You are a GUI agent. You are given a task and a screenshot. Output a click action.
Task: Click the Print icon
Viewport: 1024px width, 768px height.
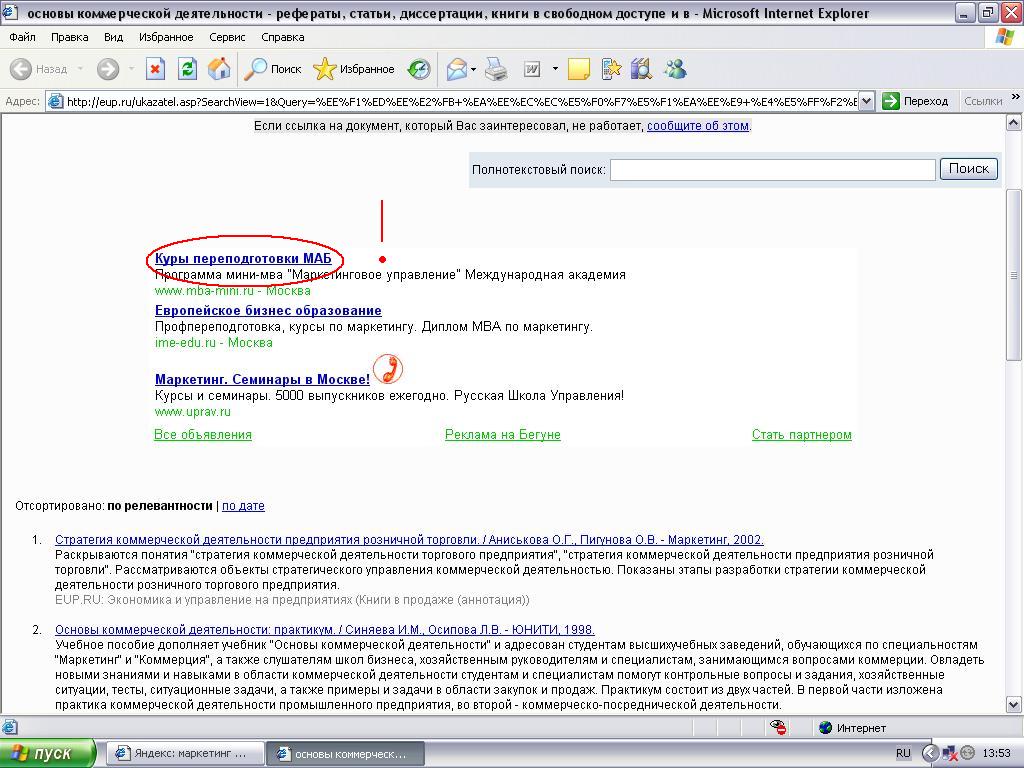click(x=496, y=69)
